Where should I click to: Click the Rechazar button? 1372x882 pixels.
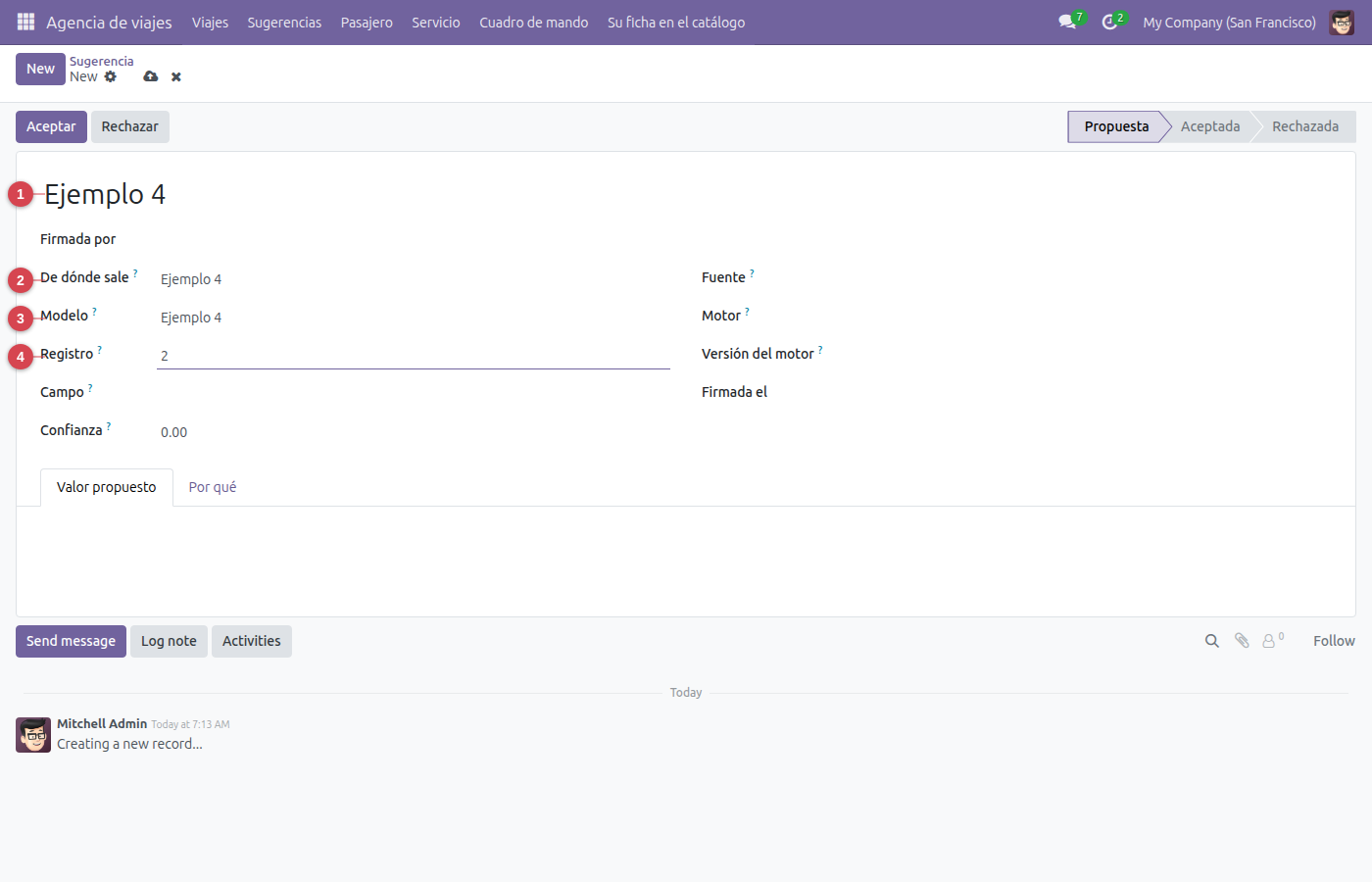[130, 126]
